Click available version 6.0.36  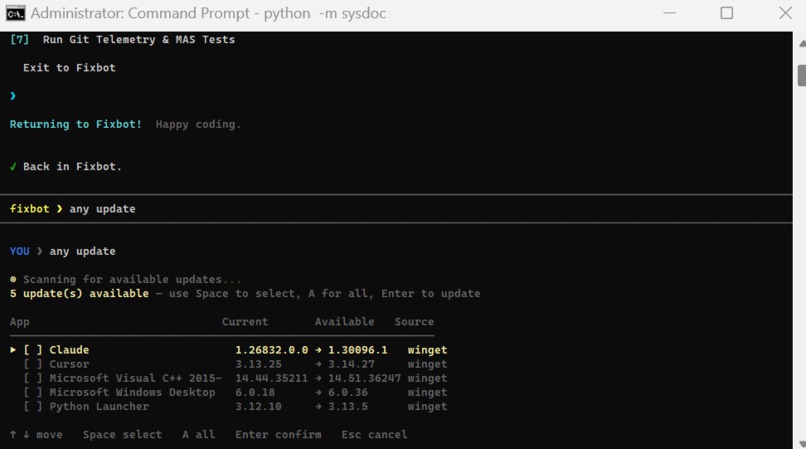click(x=348, y=392)
